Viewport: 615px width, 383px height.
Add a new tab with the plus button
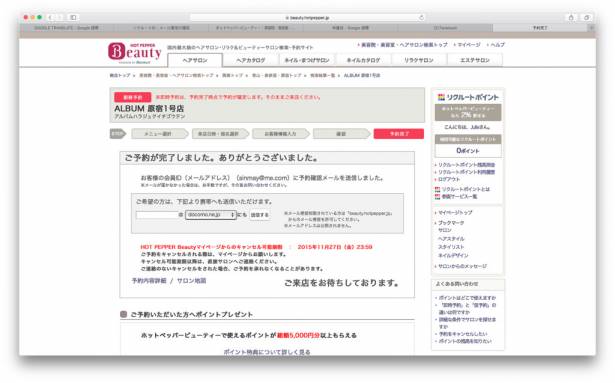click(592, 28)
